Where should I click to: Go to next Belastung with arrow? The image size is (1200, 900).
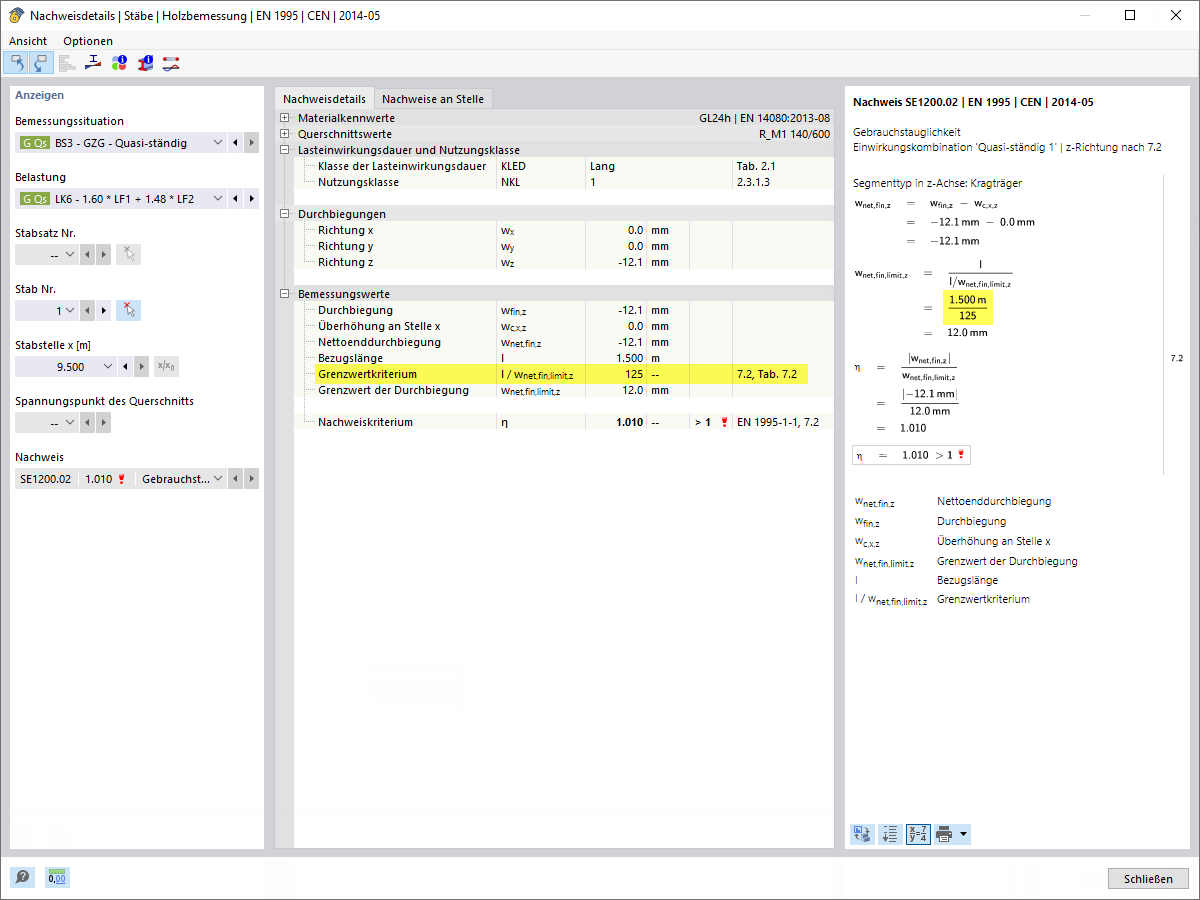251,199
